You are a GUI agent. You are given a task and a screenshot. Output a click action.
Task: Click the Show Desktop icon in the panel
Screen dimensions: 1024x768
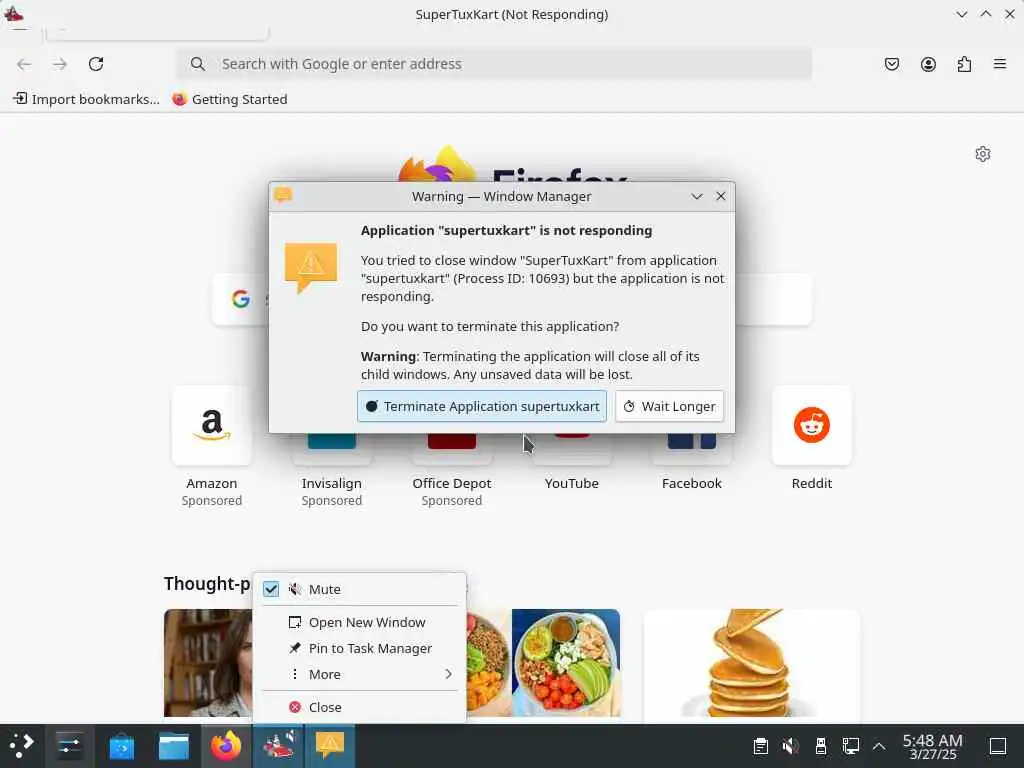tap(998, 746)
